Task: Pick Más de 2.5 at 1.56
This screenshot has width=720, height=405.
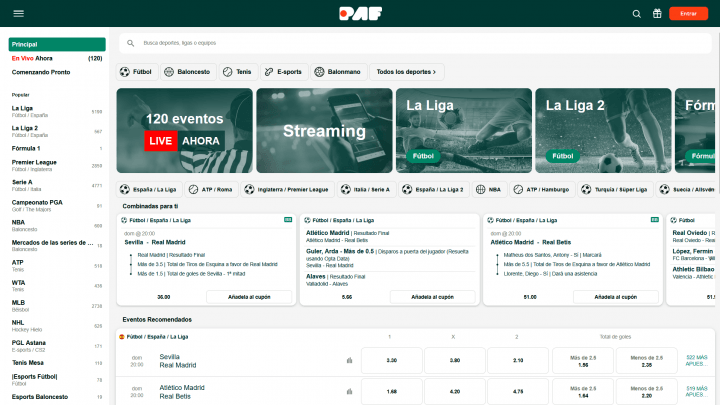Action: (x=583, y=360)
